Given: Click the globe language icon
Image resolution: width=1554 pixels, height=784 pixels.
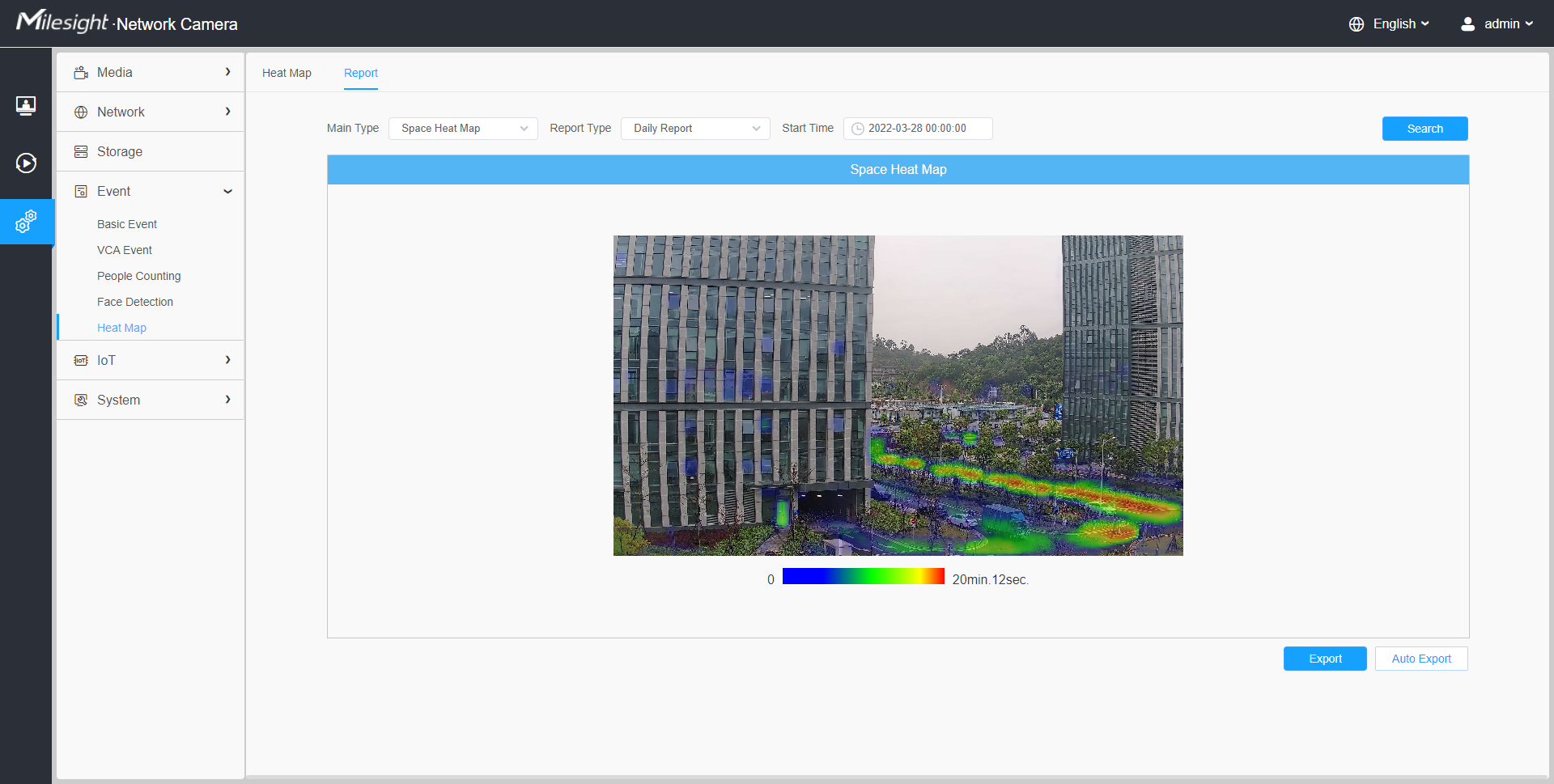Looking at the screenshot, I should (1357, 24).
